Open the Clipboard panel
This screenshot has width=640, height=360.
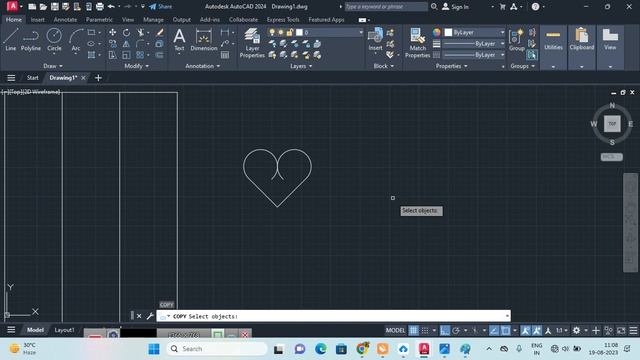point(582,47)
